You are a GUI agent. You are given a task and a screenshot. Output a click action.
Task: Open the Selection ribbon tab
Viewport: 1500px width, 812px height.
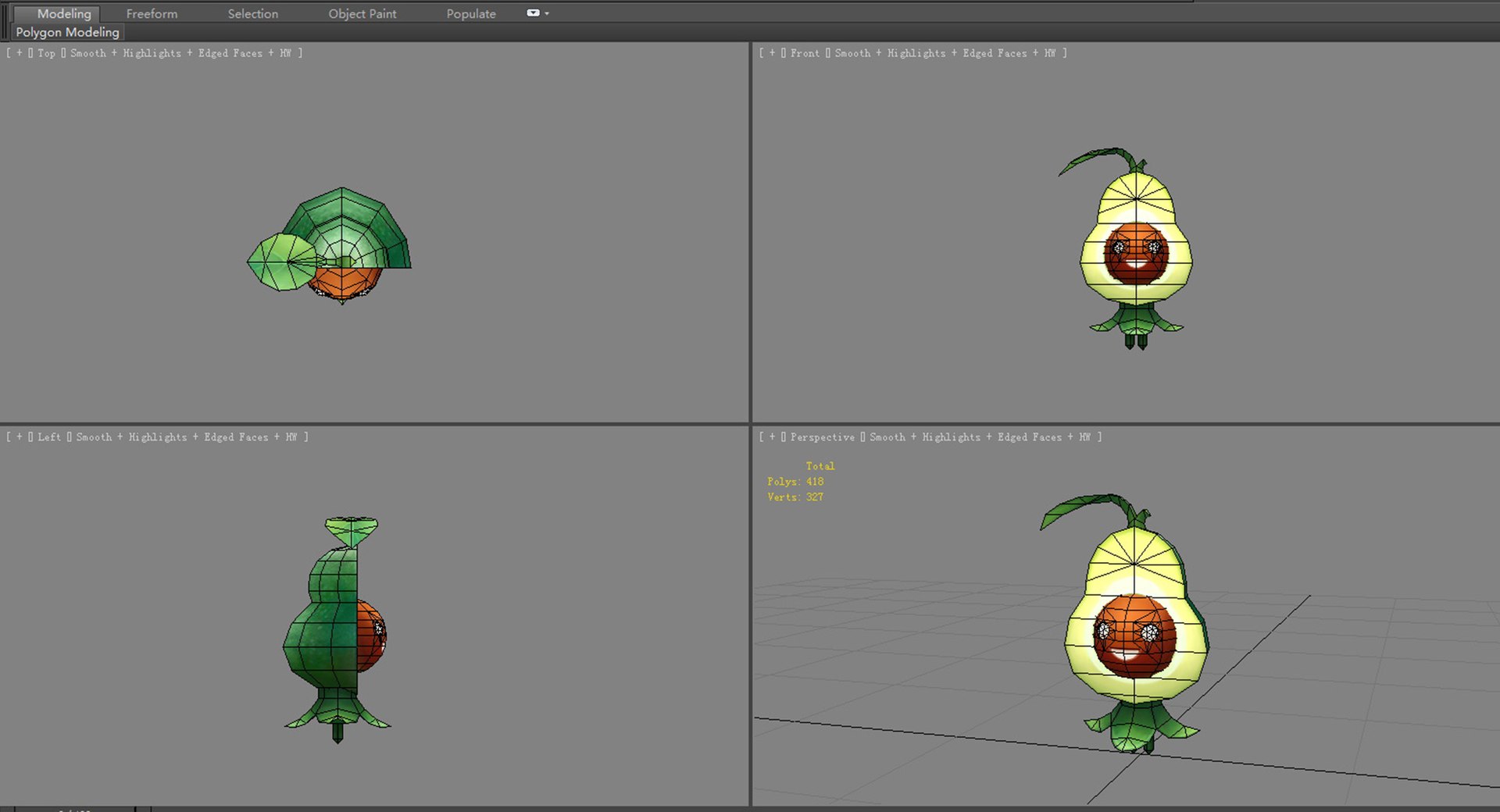252,13
